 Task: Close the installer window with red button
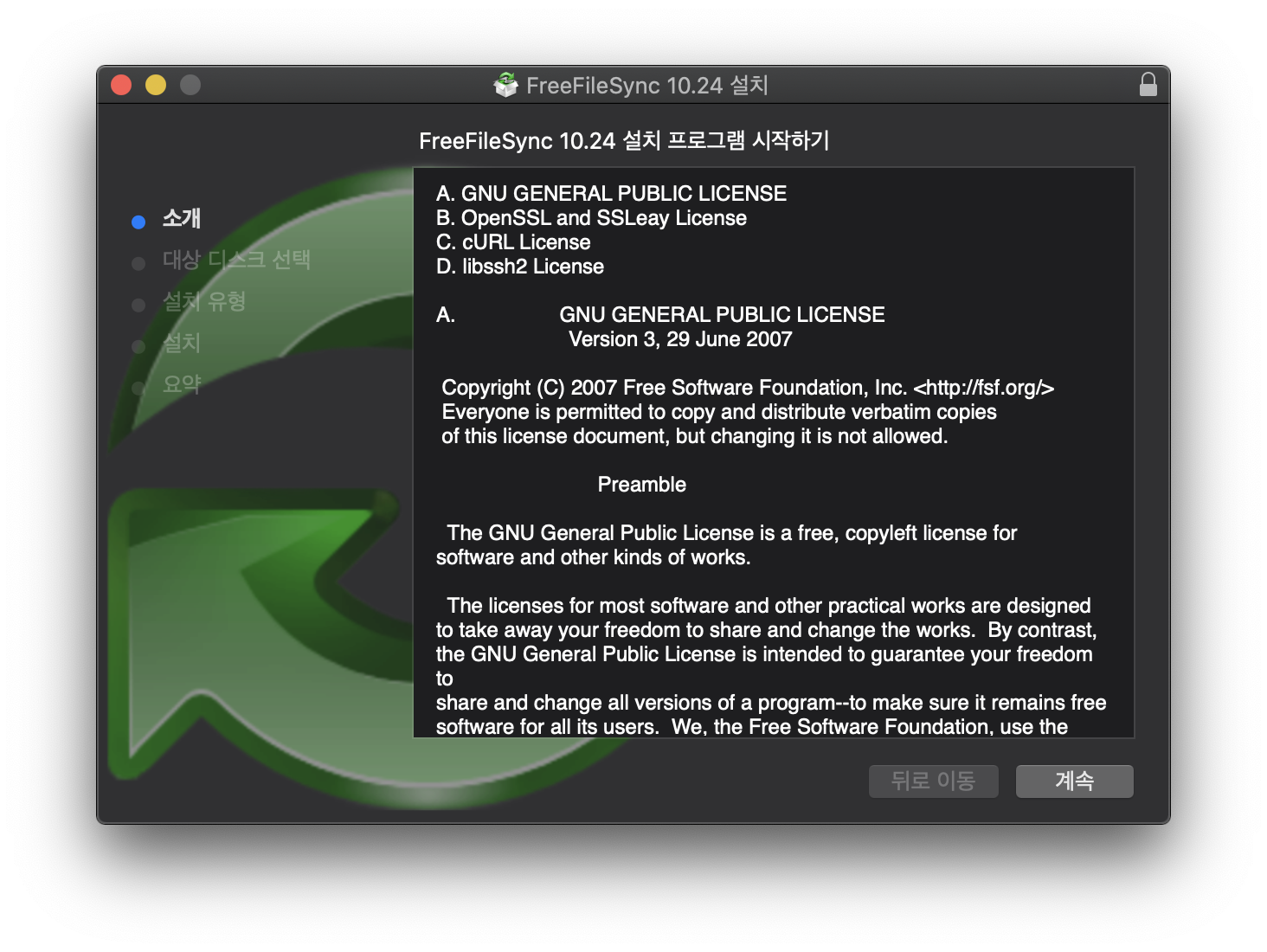pos(121,85)
